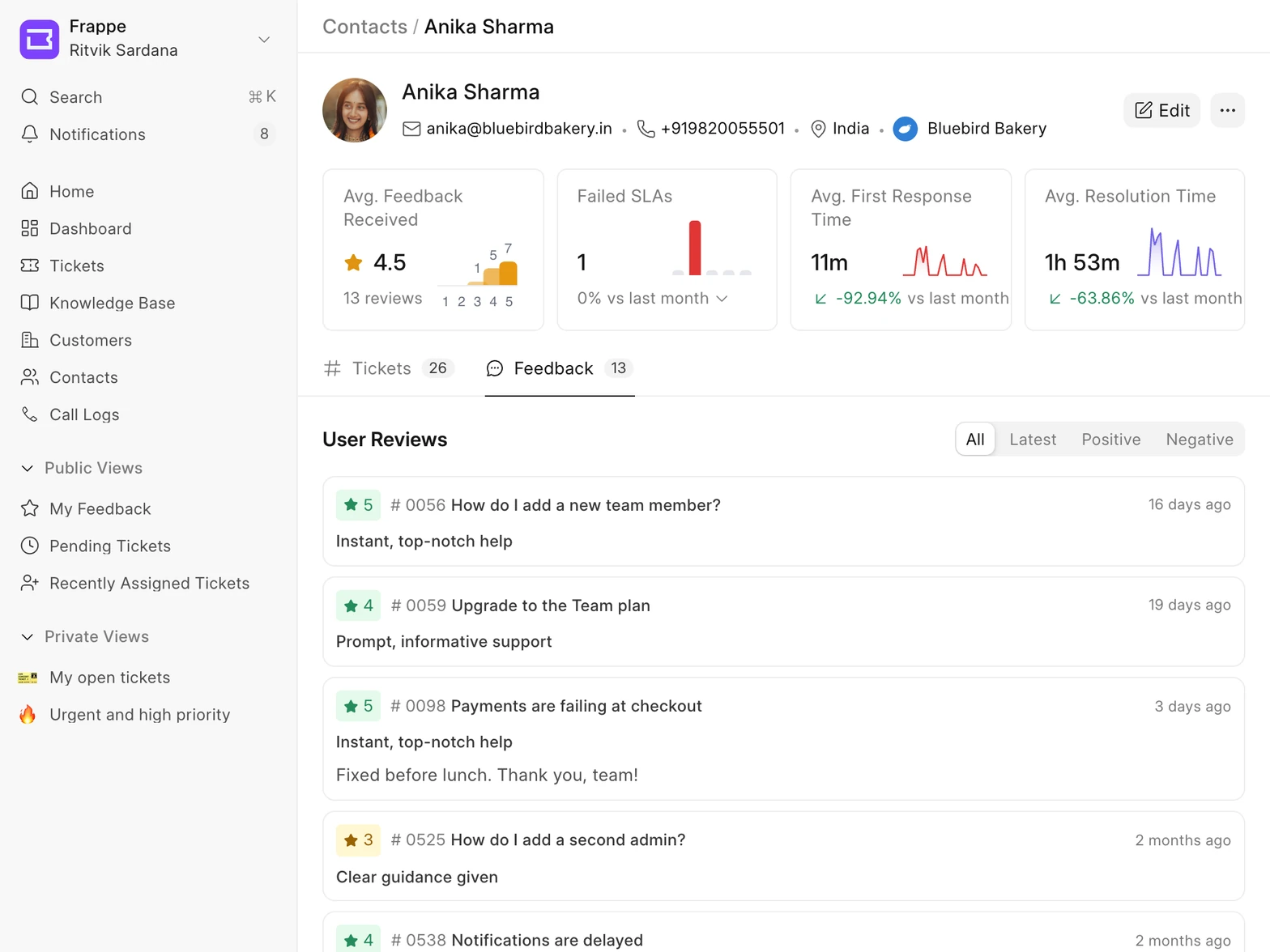Click the Dashboard grid icon
Image resolution: width=1270 pixels, height=952 pixels.
click(x=30, y=228)
